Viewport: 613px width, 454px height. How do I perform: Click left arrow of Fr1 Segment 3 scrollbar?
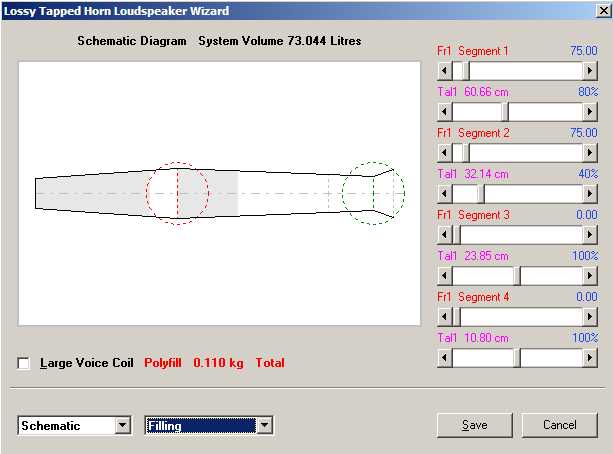click(445, 235)
